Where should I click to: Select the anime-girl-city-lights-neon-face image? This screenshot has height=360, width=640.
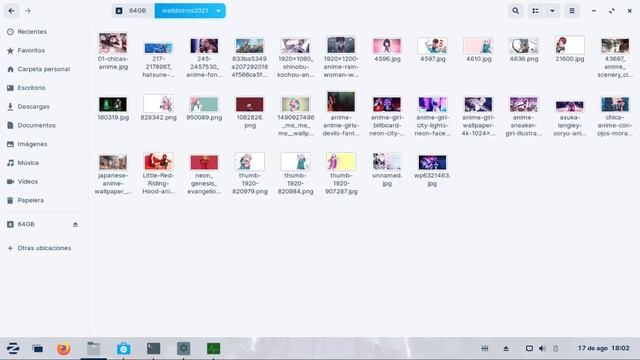coord(433,104)
